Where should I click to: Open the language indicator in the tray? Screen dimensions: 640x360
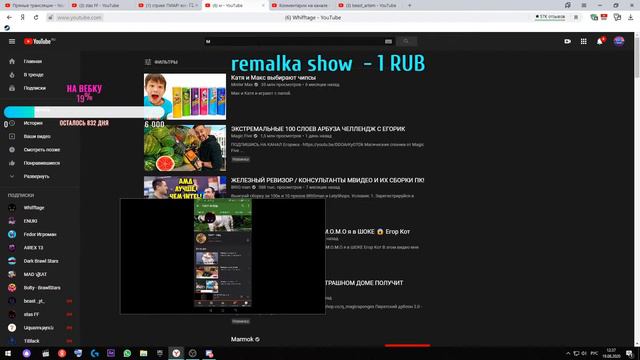594,353
